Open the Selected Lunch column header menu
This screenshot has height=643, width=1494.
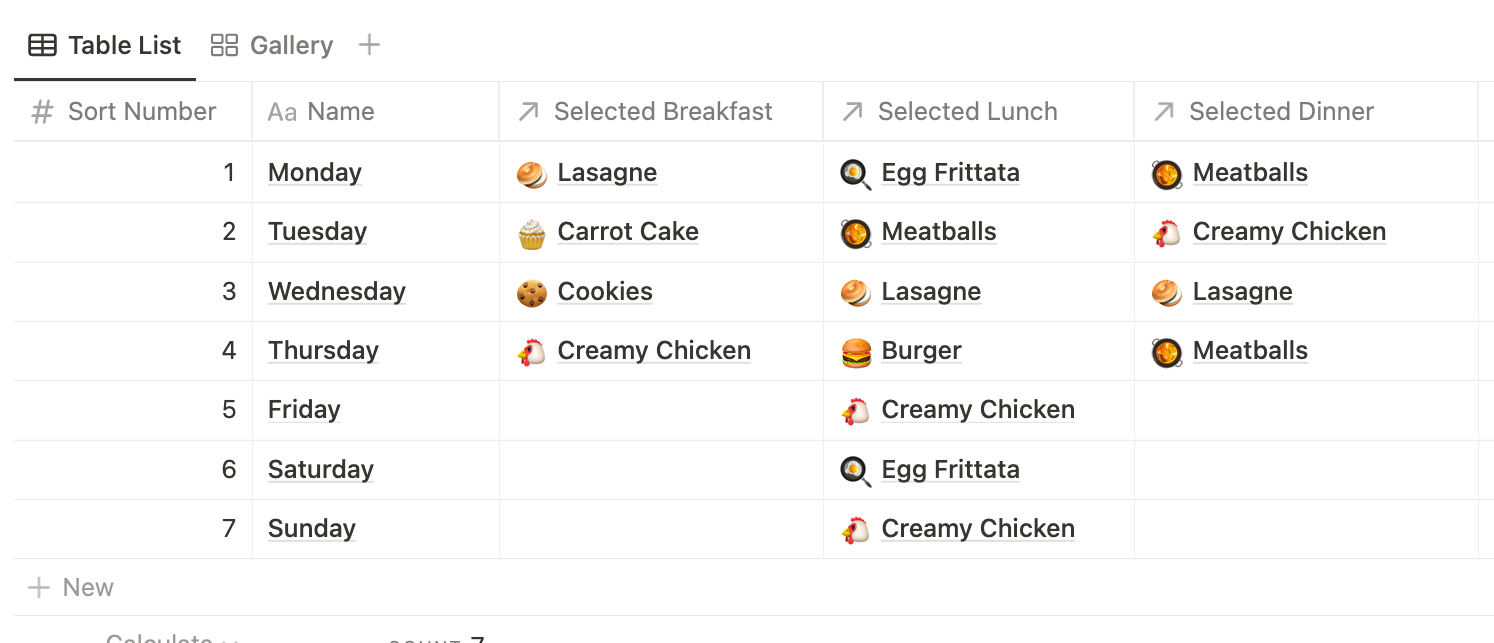(x=967, y=112)
